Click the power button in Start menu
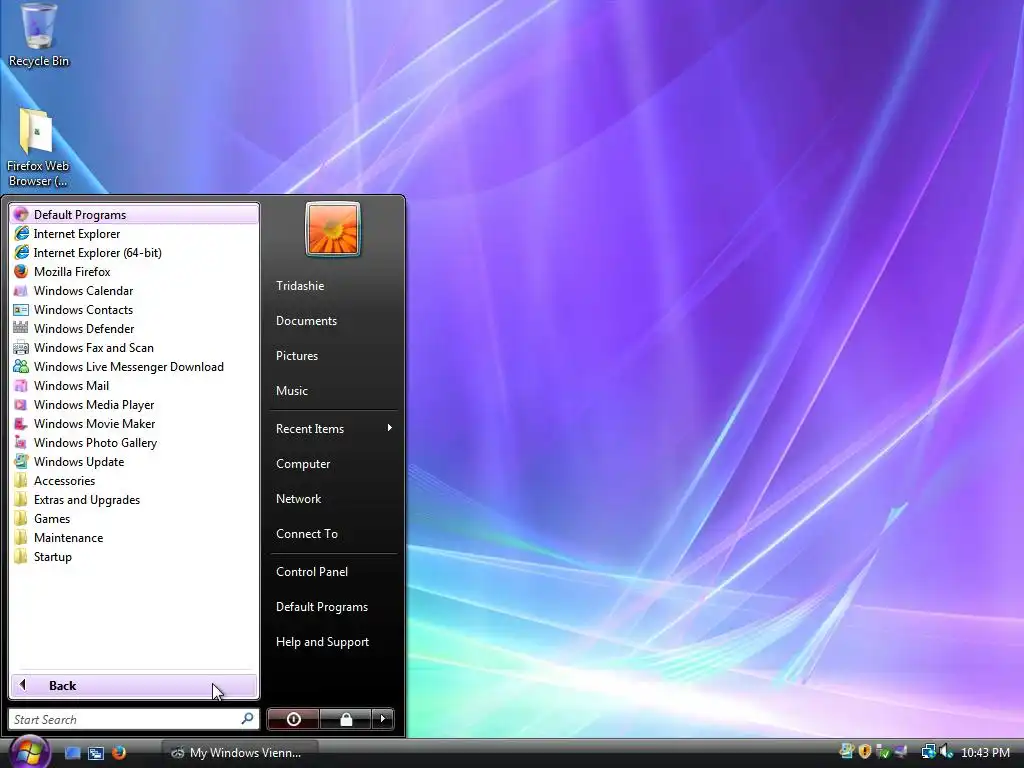 tap(293, 719)
